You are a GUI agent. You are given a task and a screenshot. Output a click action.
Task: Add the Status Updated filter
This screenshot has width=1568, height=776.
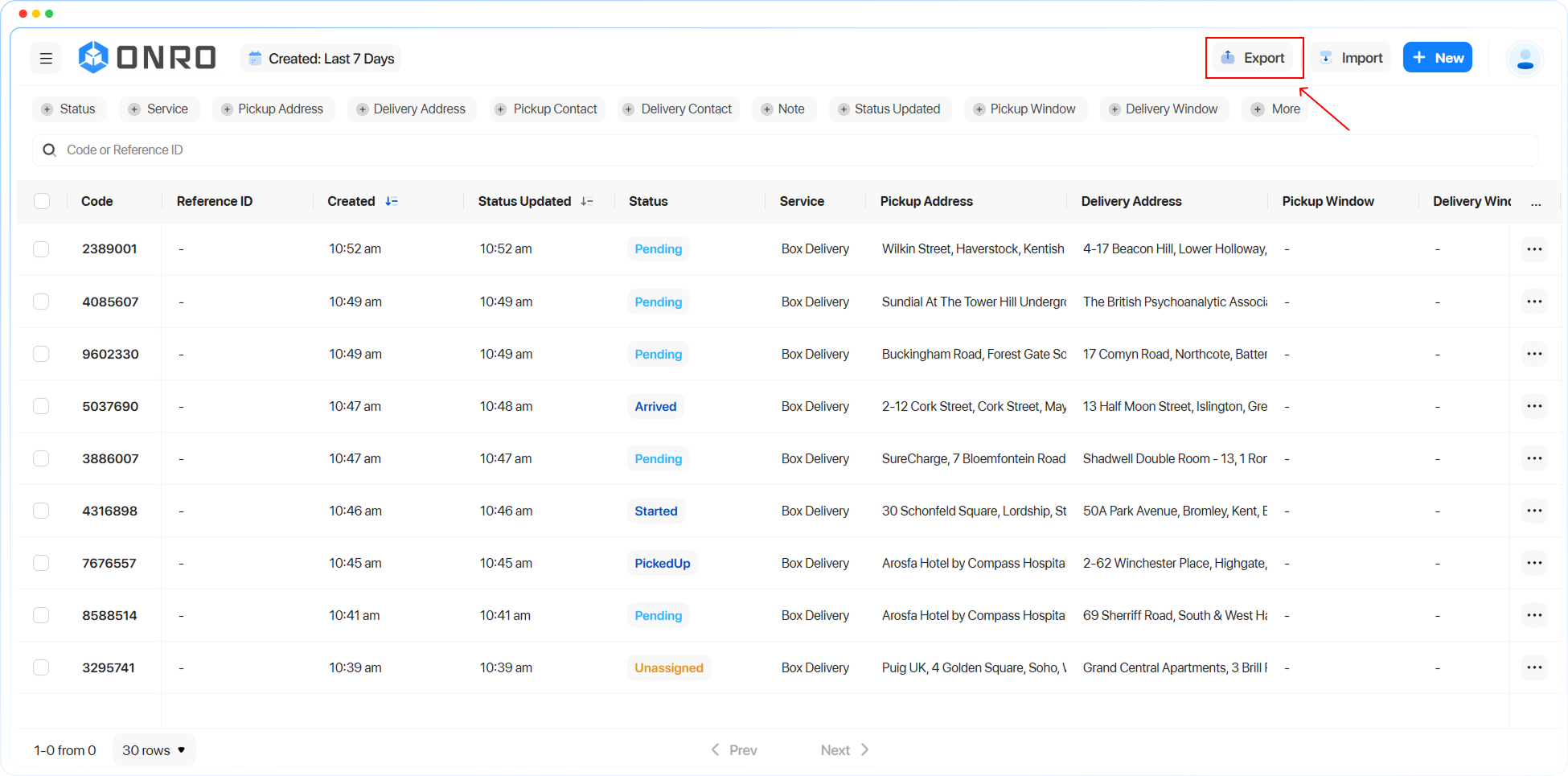pyautogui.click(x=889, y=109)
